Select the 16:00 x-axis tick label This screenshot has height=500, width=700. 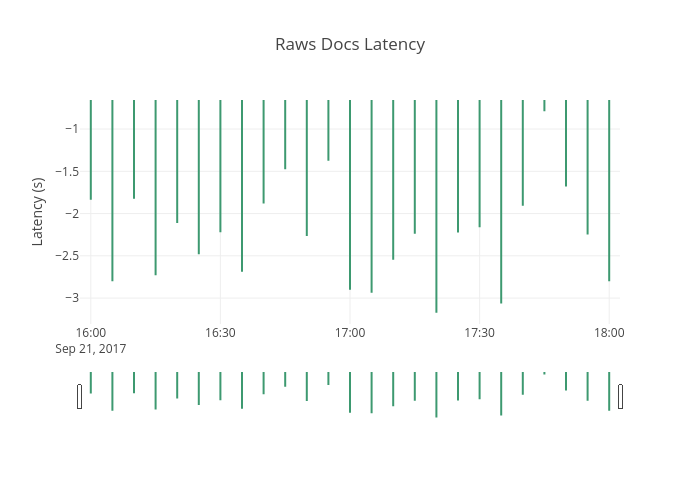(x=90, y=333)
